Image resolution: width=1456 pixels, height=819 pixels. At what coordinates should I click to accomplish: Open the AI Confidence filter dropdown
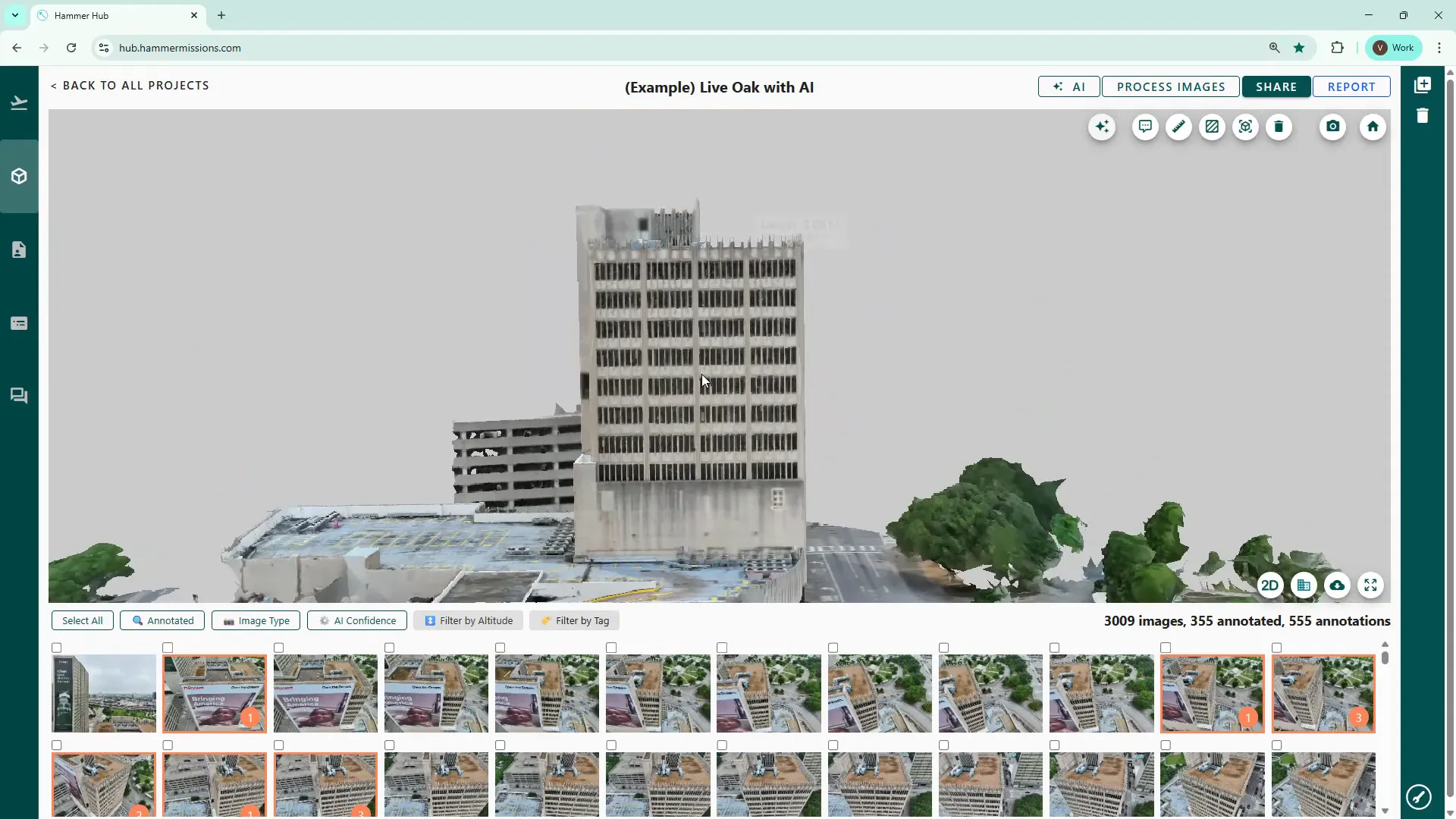(357, 620)
